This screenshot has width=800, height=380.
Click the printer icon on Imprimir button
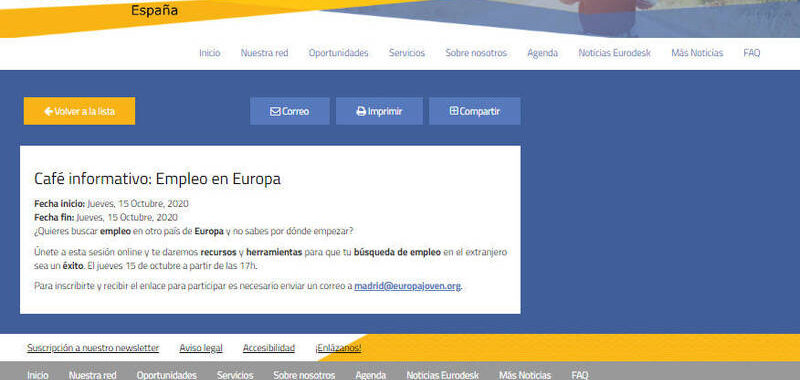[x=361, y=111]
